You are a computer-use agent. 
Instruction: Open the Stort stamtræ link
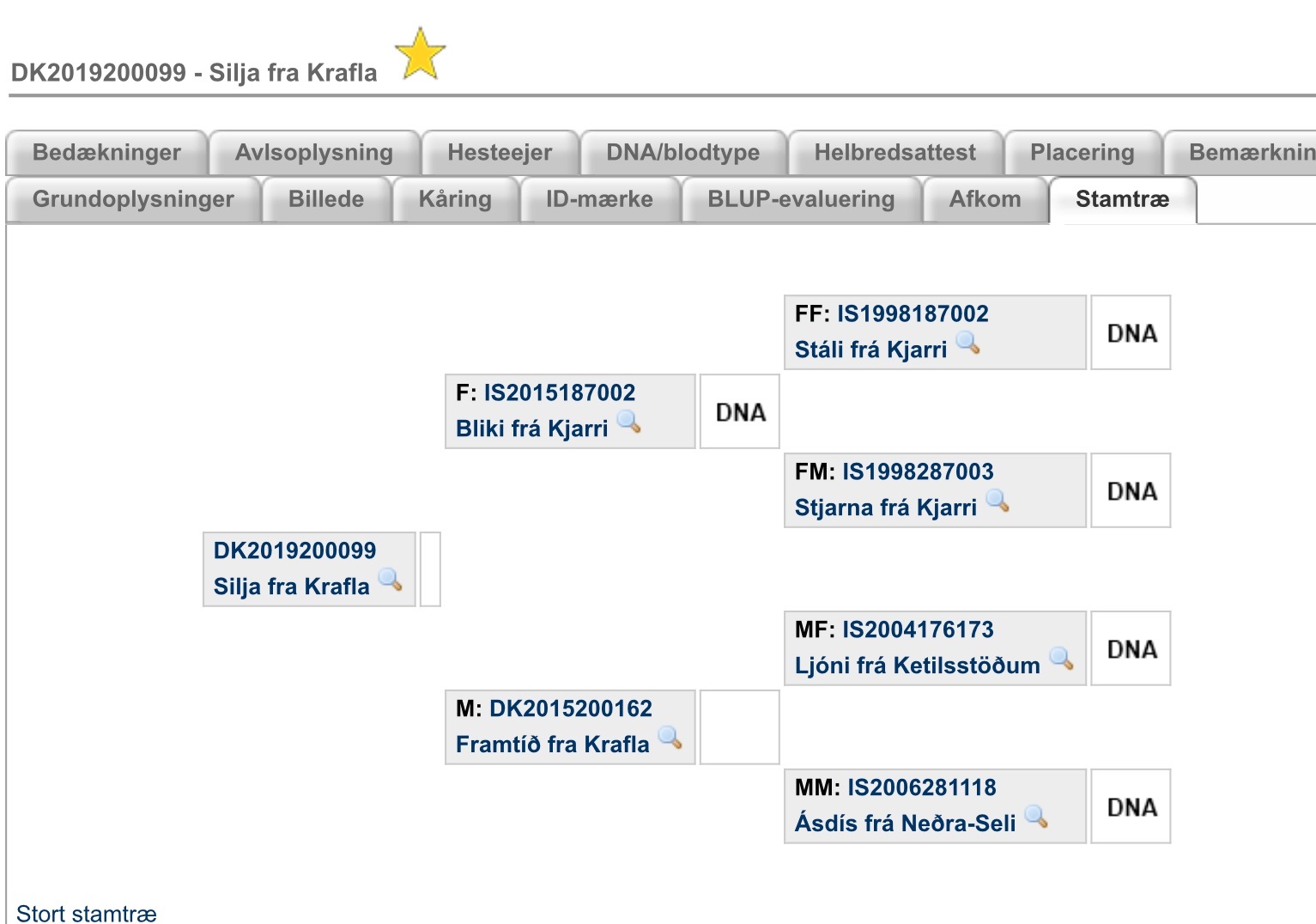pyautogui.click(x=87, y=913)
